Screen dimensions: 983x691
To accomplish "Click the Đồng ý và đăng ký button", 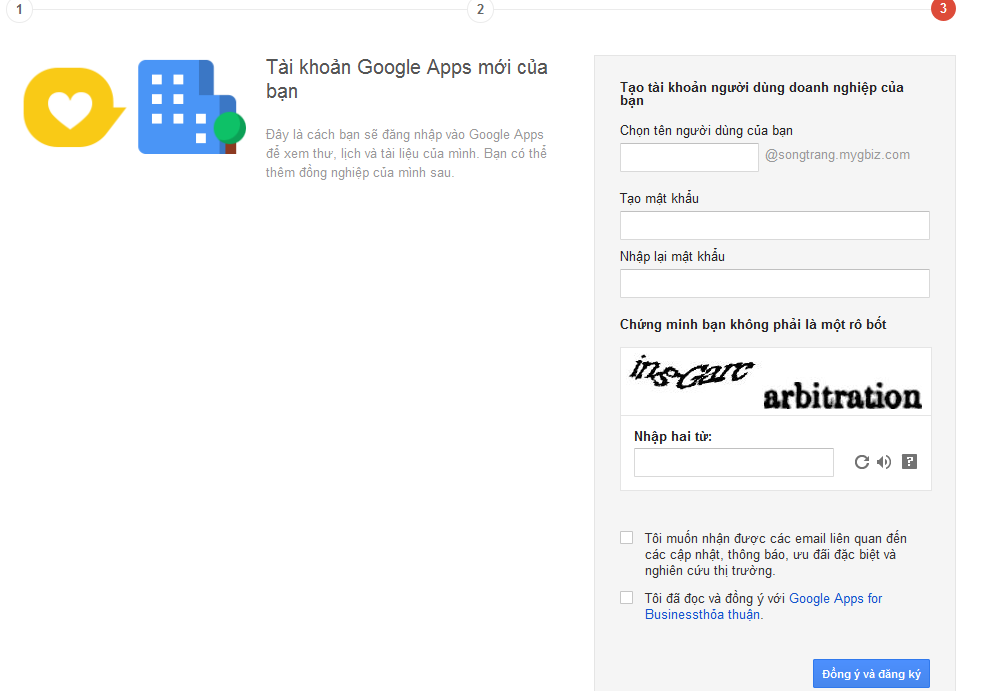I will click(871, 674).
